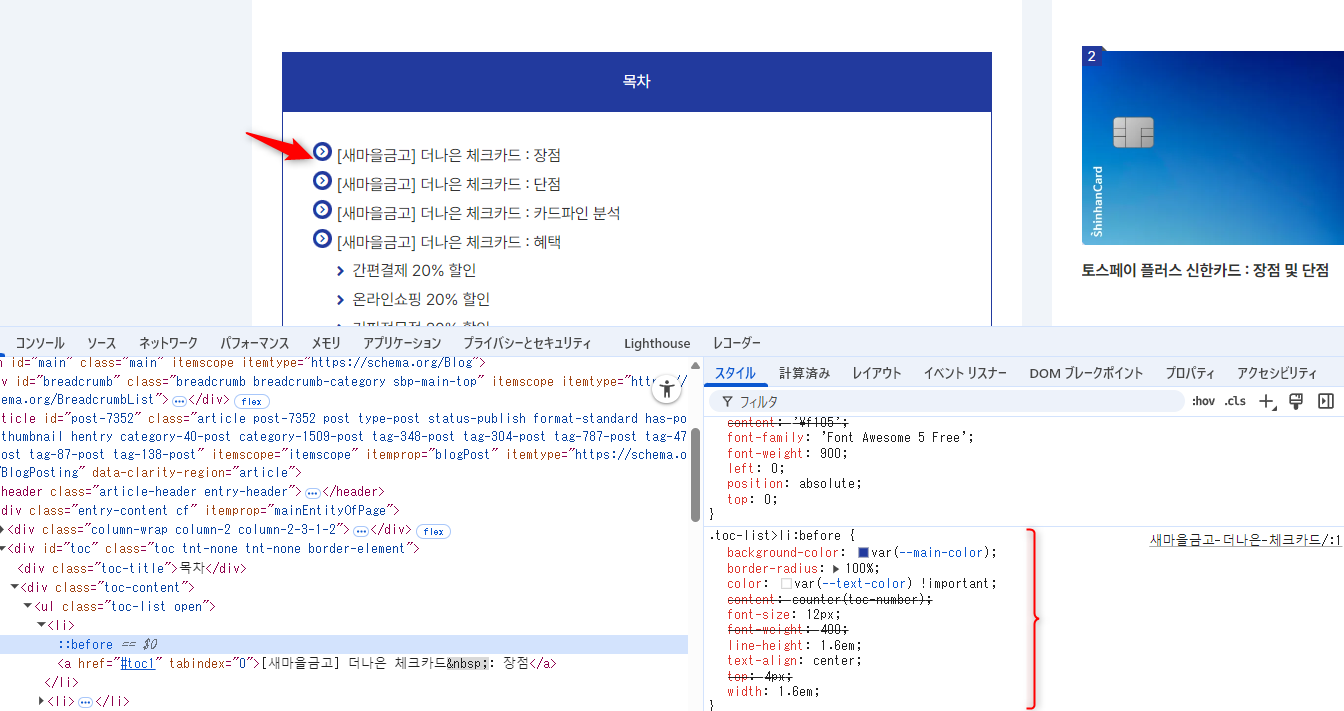Open the レコーダー tab
1344x711 pixels.
point(737,343)
